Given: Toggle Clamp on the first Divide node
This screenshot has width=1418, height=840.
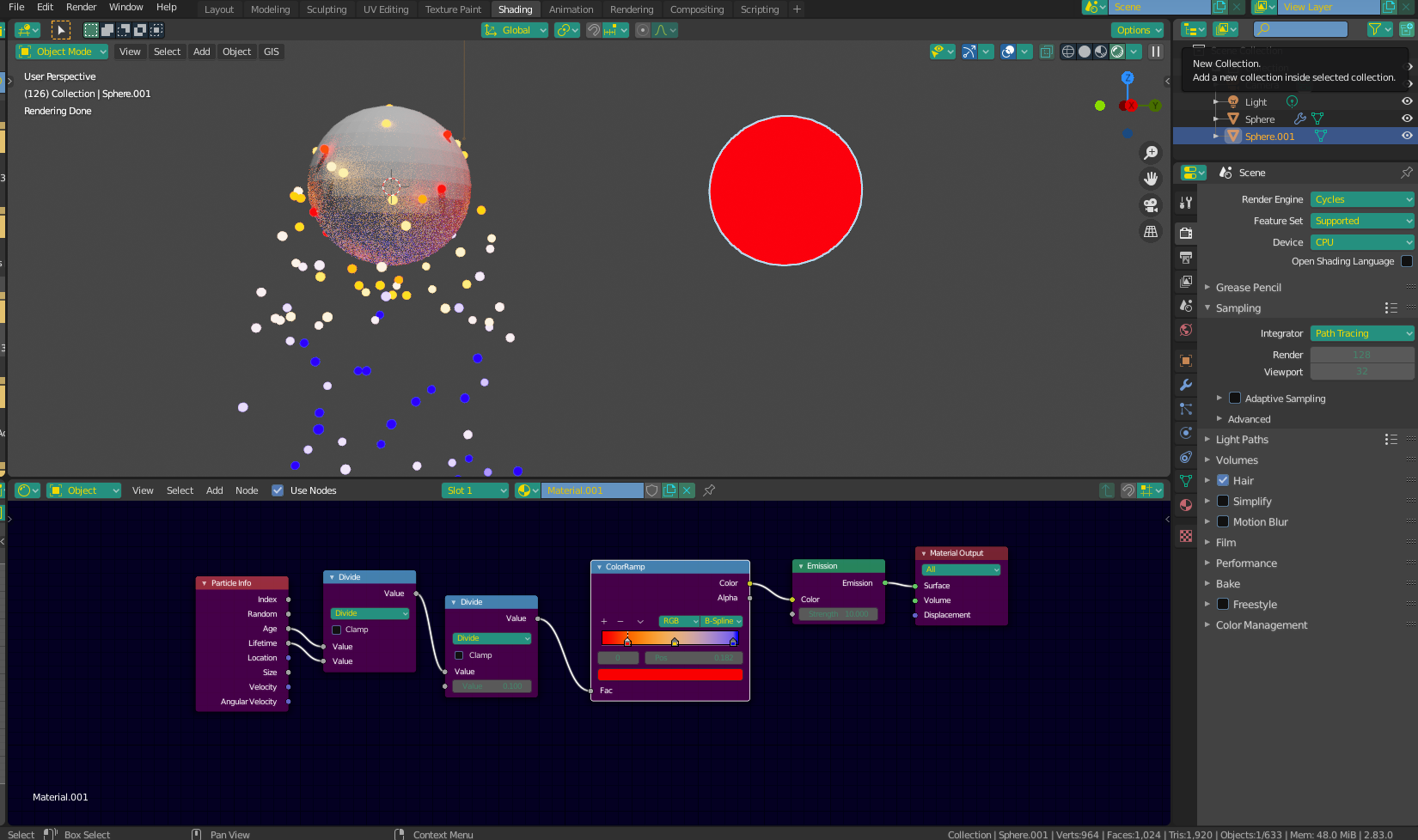Looking at the screenshot, I should (x=337, y=630).
